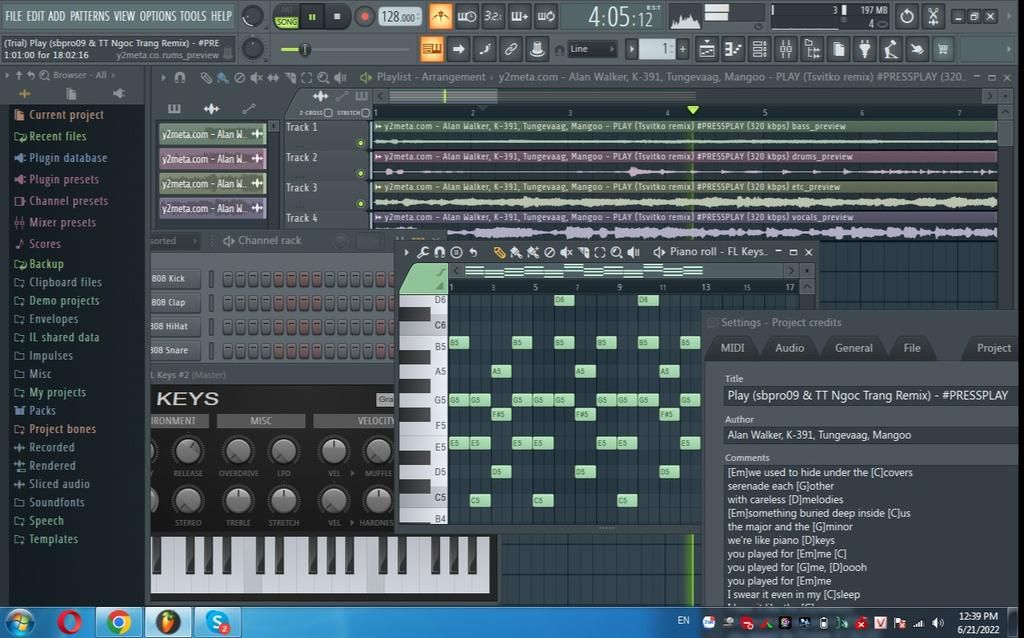The image size is (1024, 638).
Task: Click the add pattern plus button
Action: pos(683,49)
